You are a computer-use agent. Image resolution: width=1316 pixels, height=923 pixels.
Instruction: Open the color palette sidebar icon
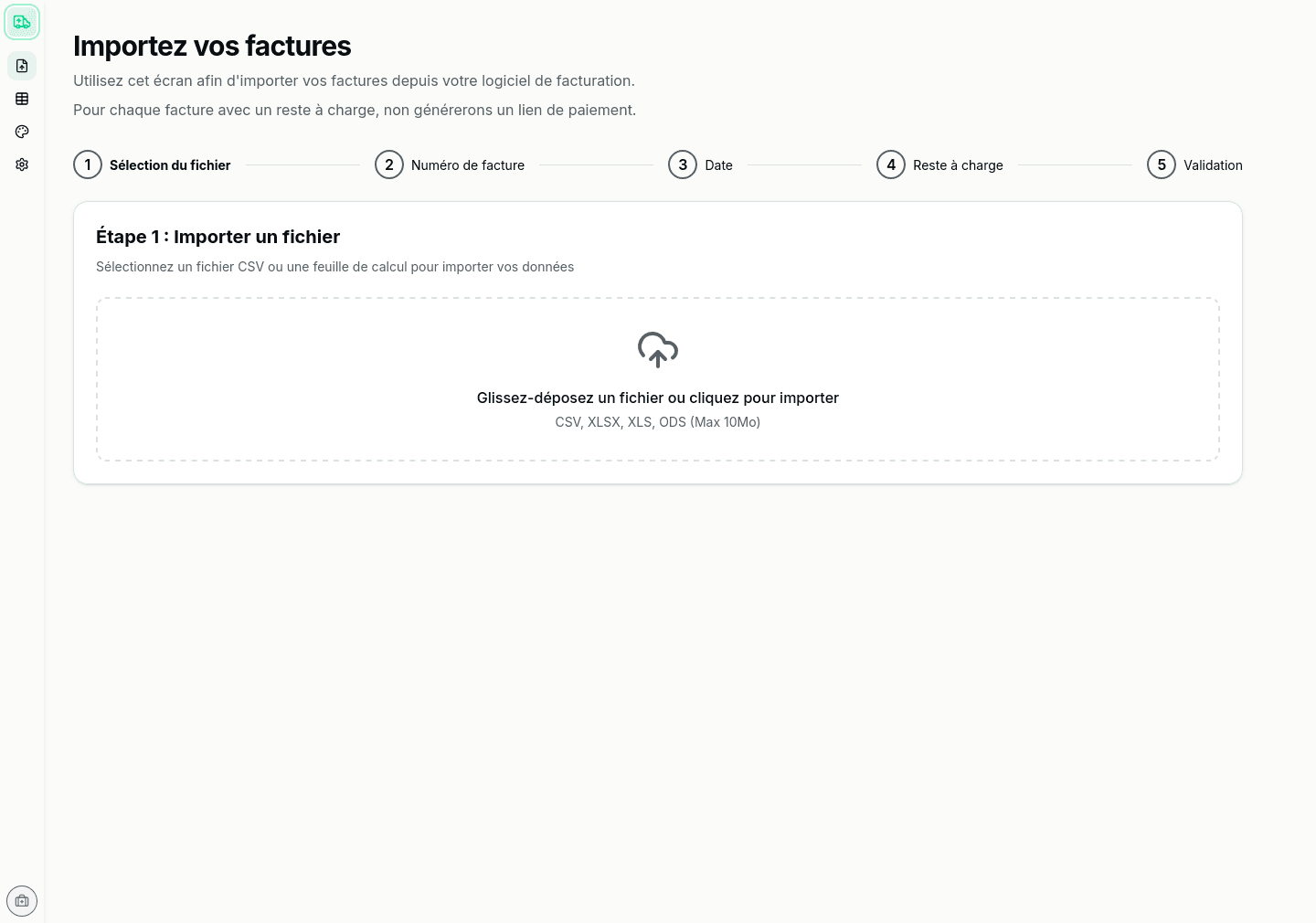click(x=22, y=132)
